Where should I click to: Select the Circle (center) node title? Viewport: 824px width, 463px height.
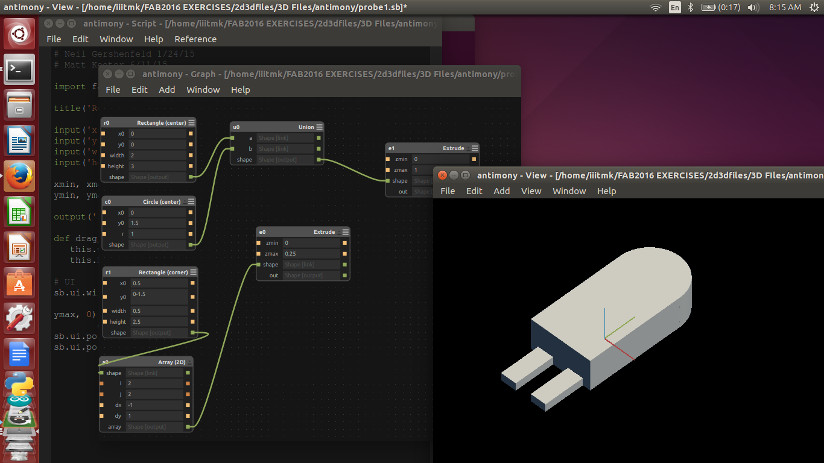[x=161, y=202]
